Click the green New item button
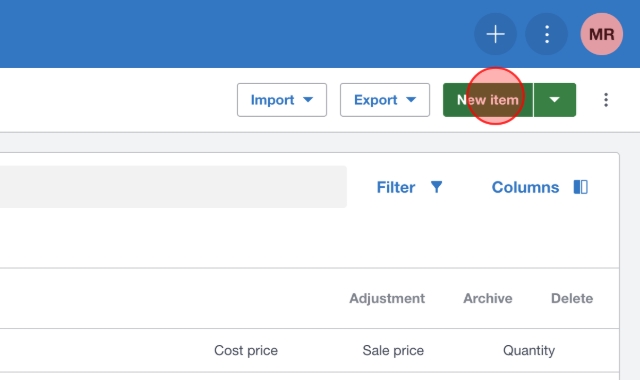This screenshot has width=640, height=380. click(488, 100)
